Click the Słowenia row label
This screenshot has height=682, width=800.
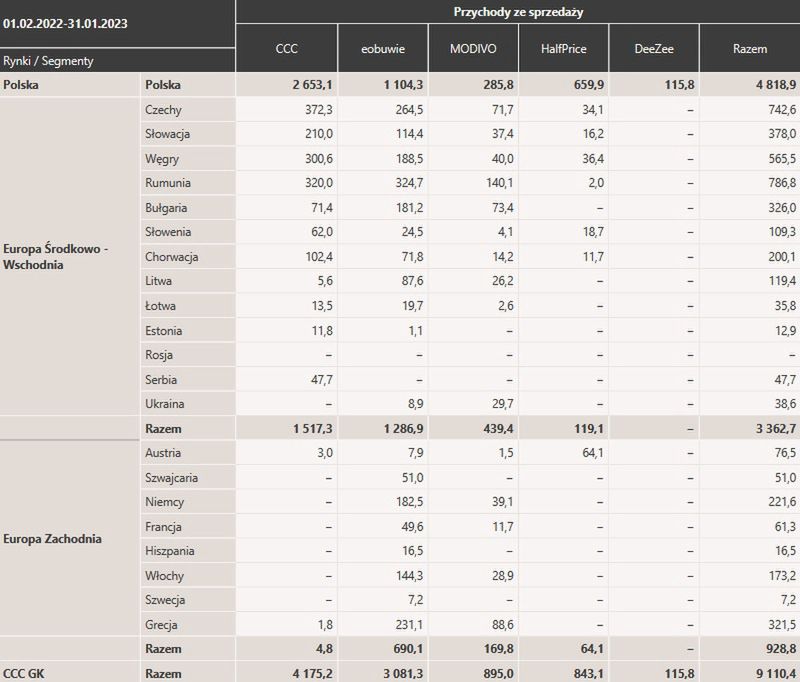click(167, 232)
